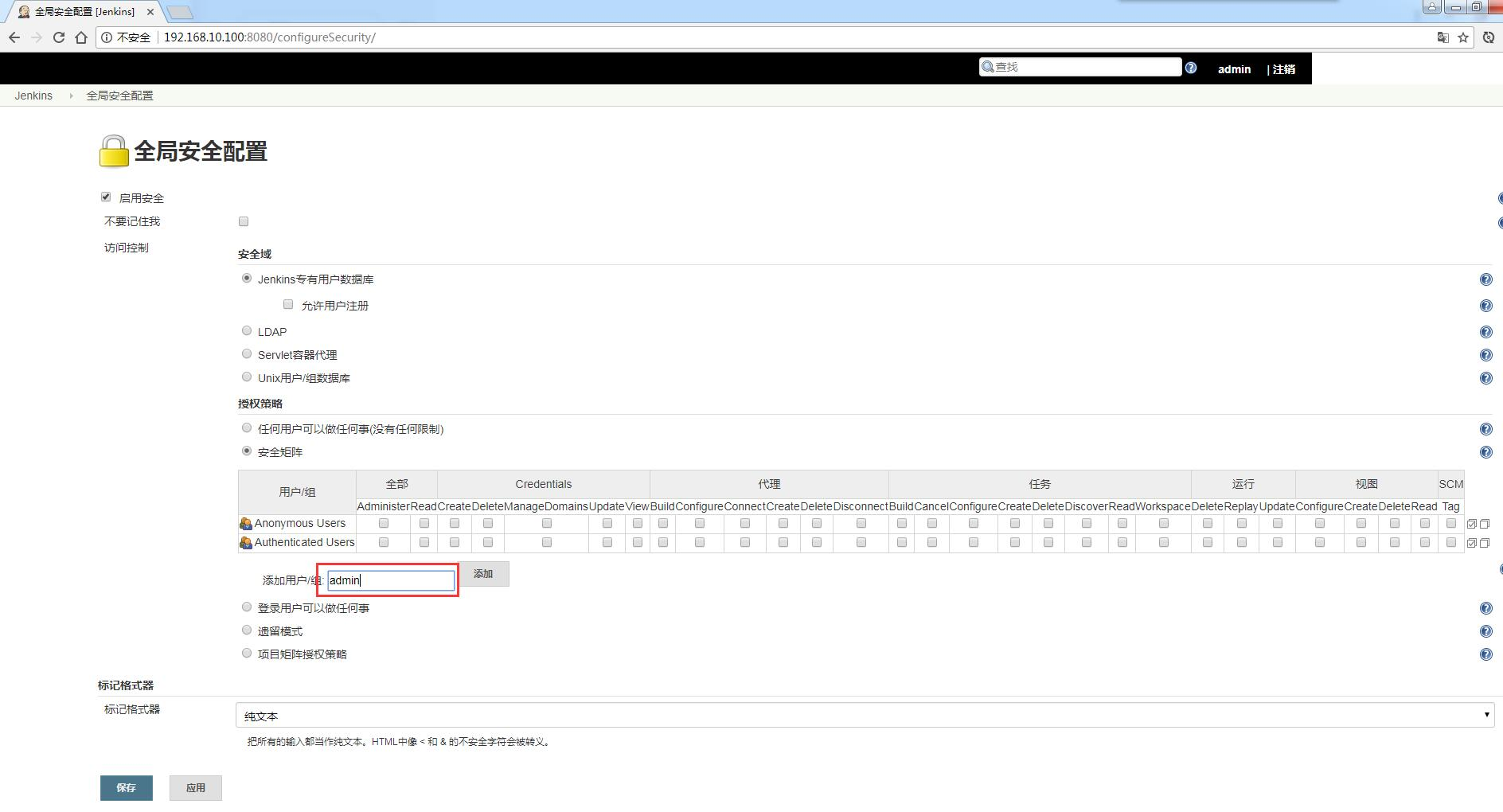The image size is (1503, 812).
Task: Check Workspace for Authenticated Users
Action: (1164, 542)
